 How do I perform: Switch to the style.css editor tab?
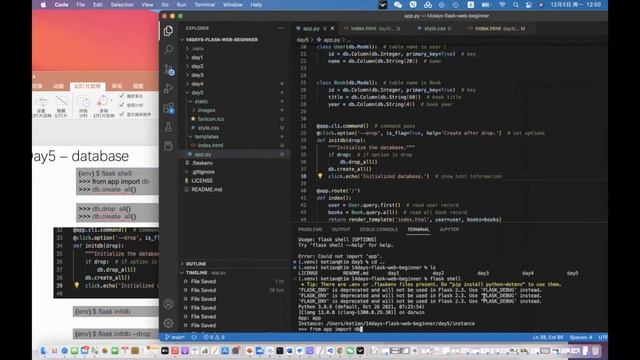pyautogui.click(x=434, y=29)
